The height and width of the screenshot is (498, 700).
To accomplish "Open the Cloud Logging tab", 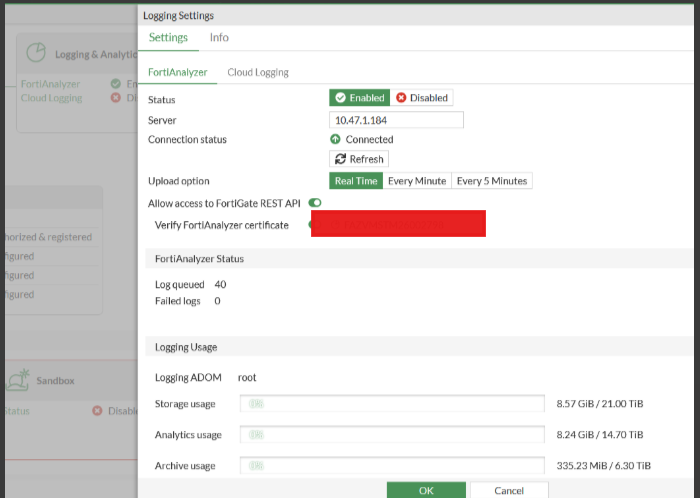I will point(258,72).
